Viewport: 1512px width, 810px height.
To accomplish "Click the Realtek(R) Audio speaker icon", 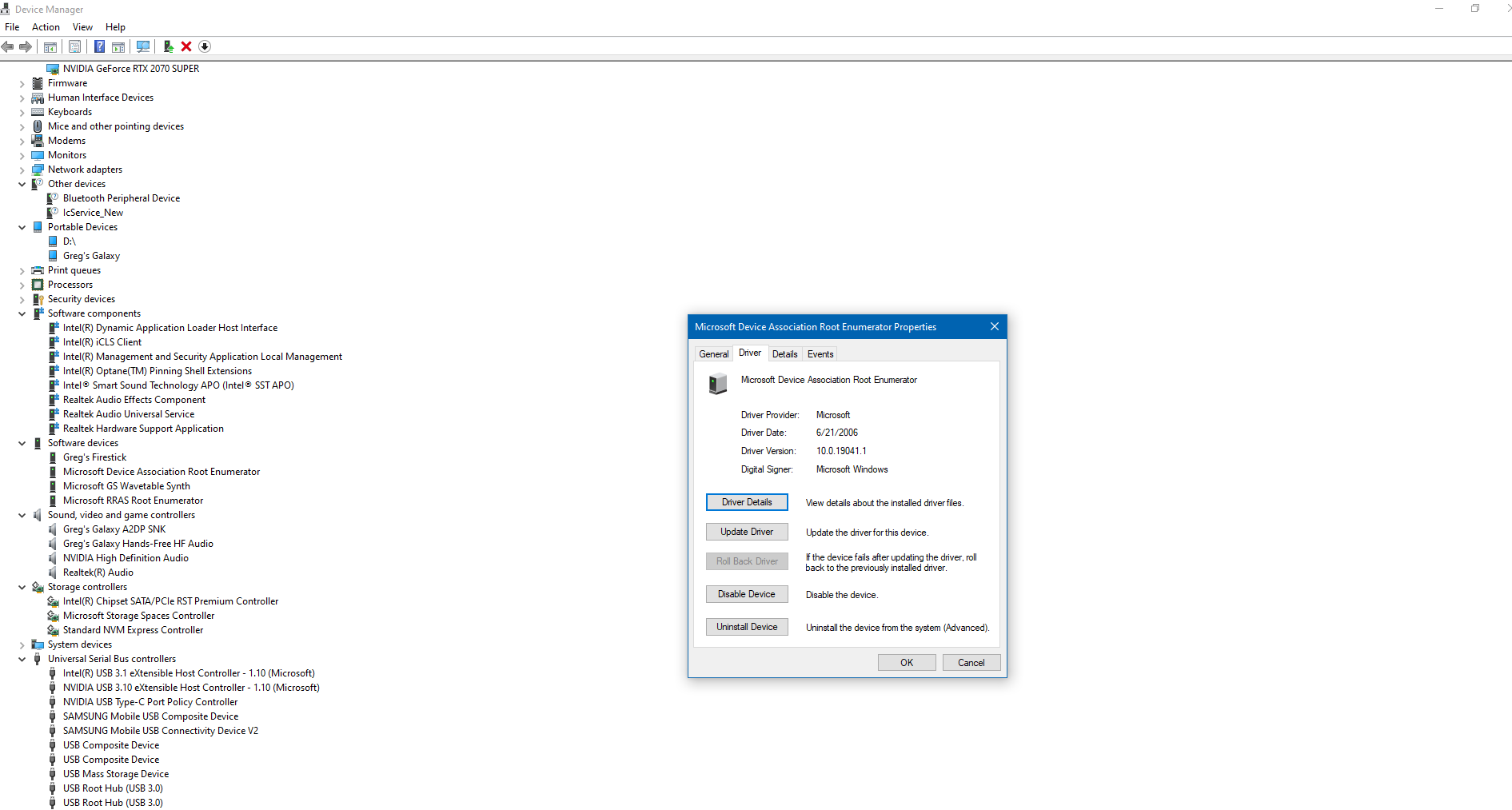I will [53, 573].
